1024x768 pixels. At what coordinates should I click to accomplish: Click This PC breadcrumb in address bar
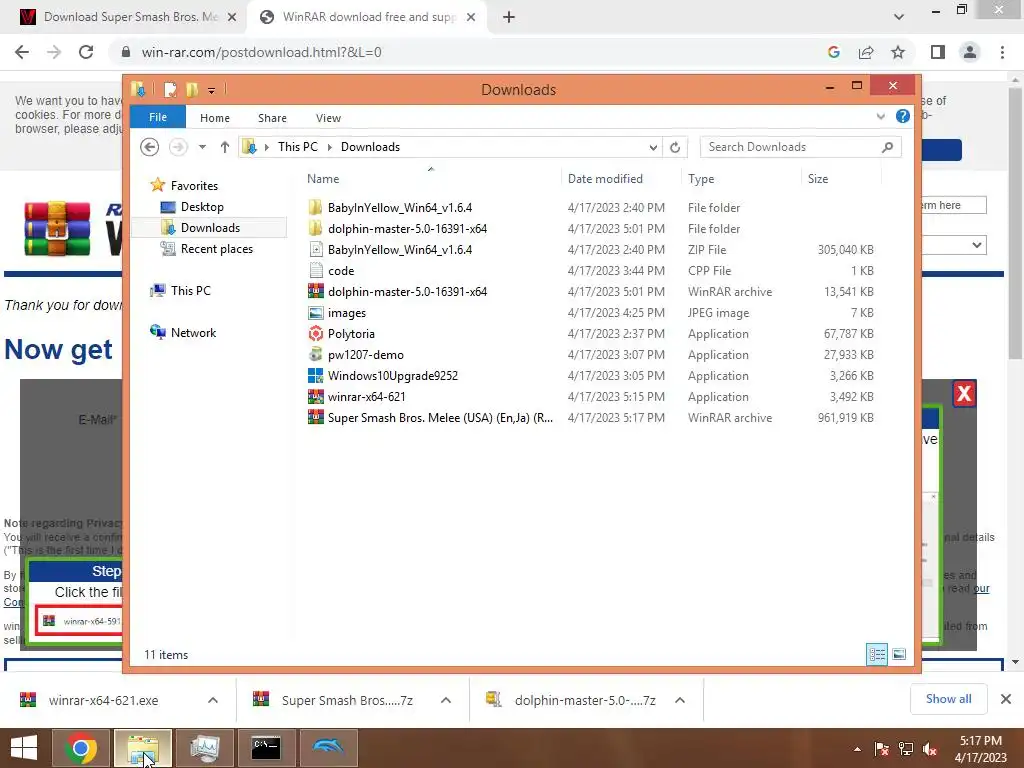pyautogui.click(x=297, y=147)
